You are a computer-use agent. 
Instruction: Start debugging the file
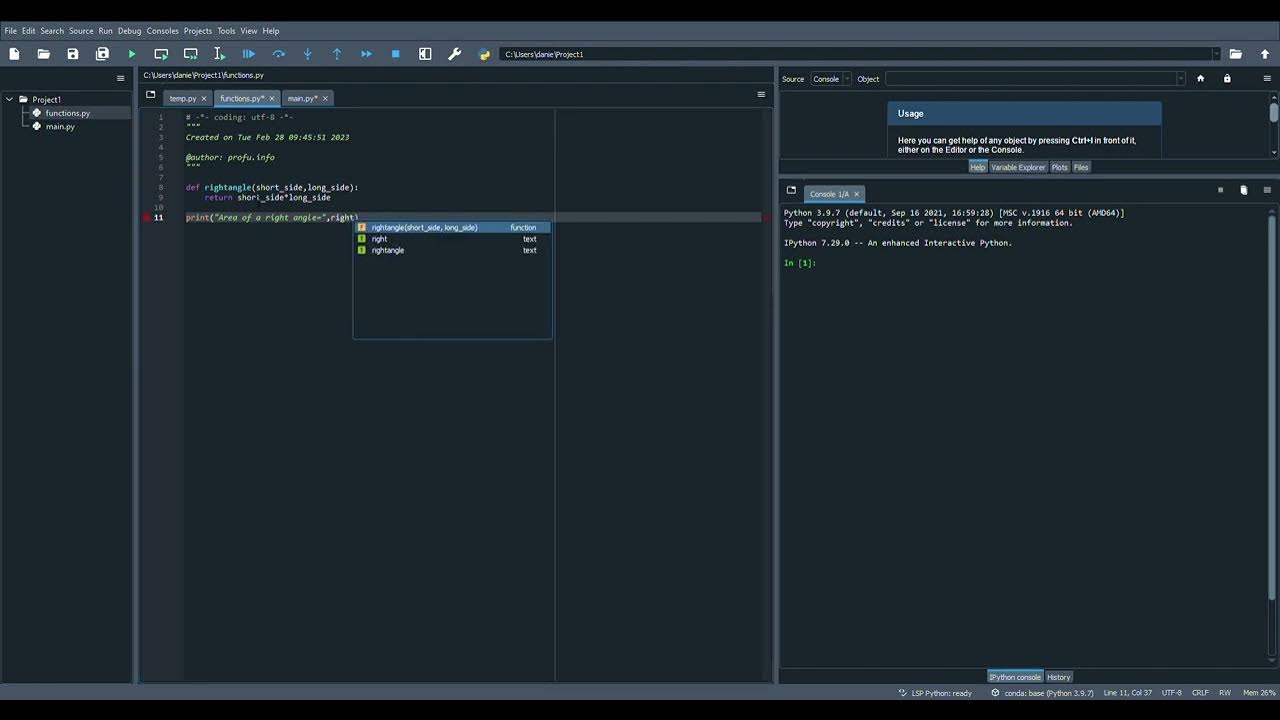click(x=249, y=54)
